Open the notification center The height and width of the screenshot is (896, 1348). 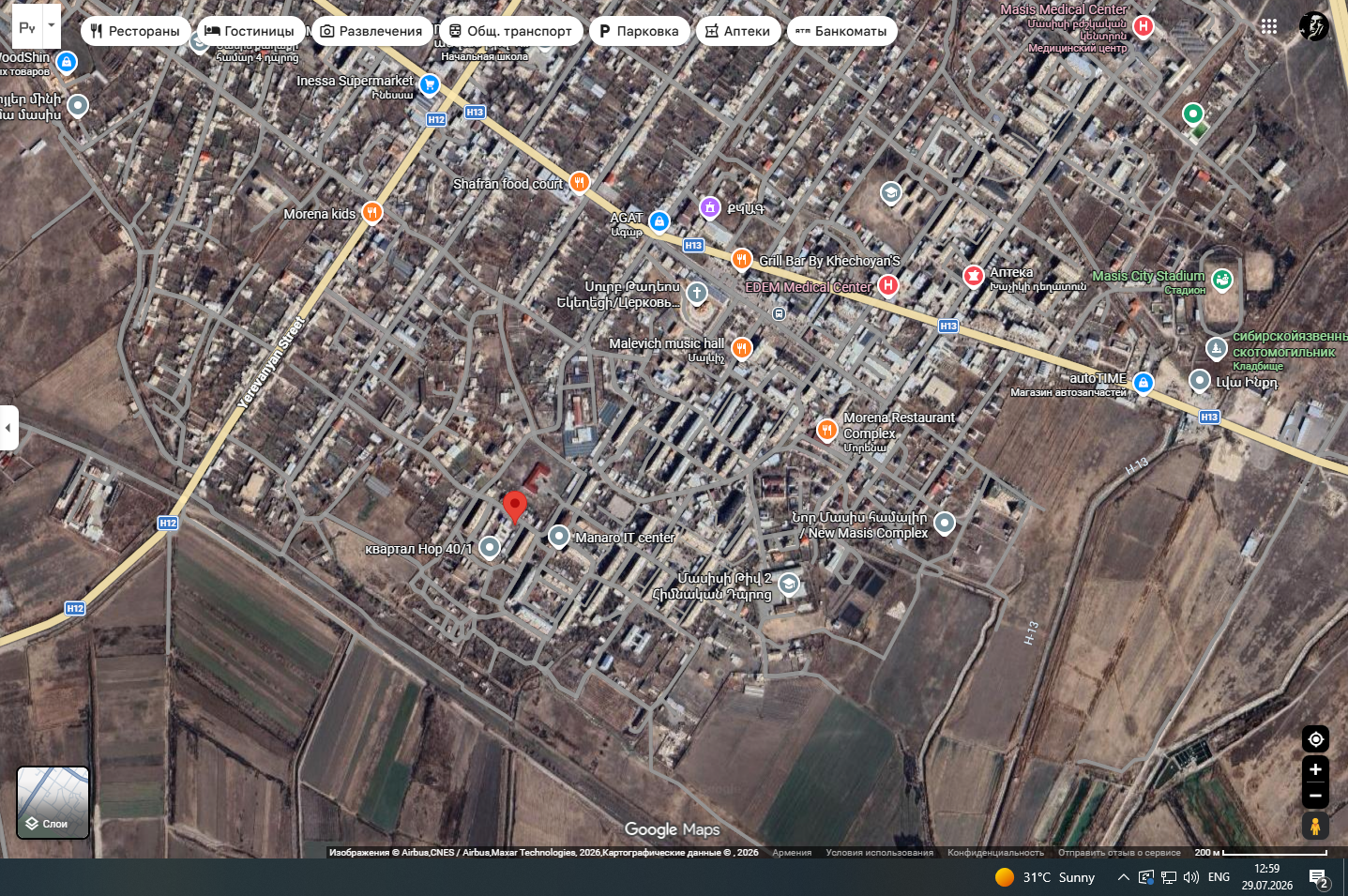pos(1319,878)
